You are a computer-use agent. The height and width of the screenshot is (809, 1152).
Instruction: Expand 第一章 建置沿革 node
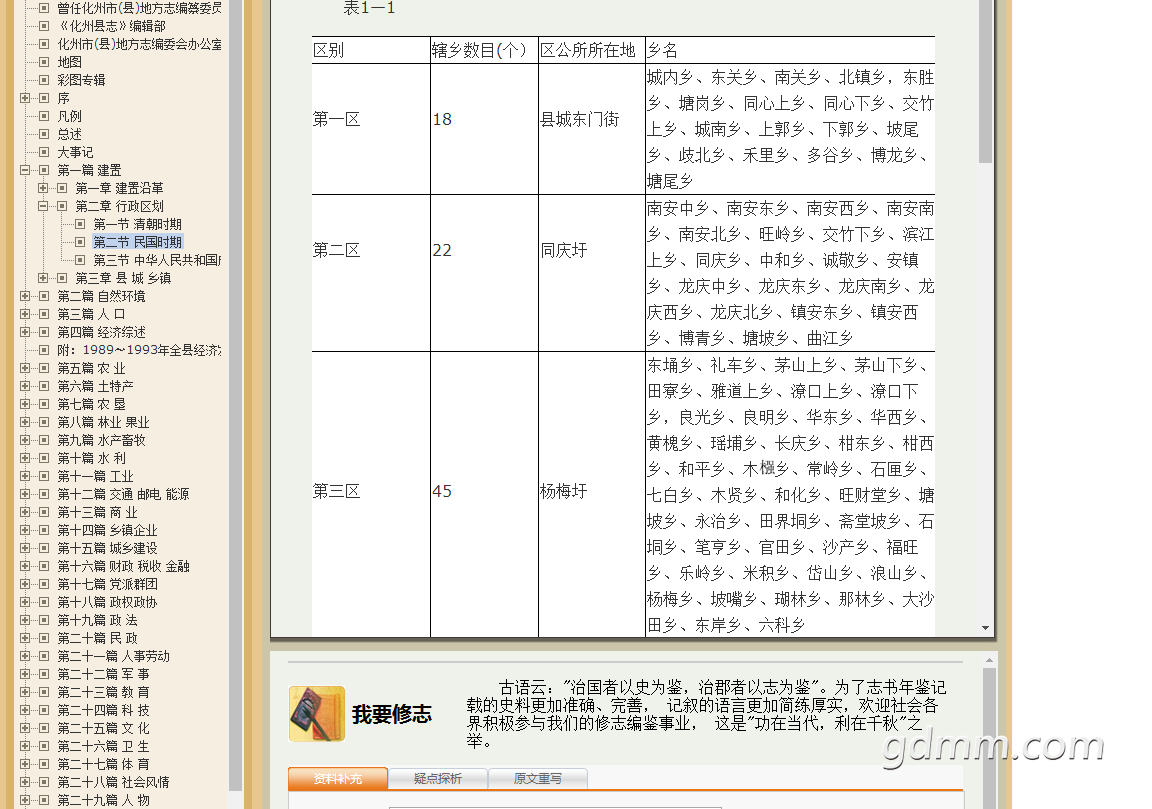tap(43, 188)
